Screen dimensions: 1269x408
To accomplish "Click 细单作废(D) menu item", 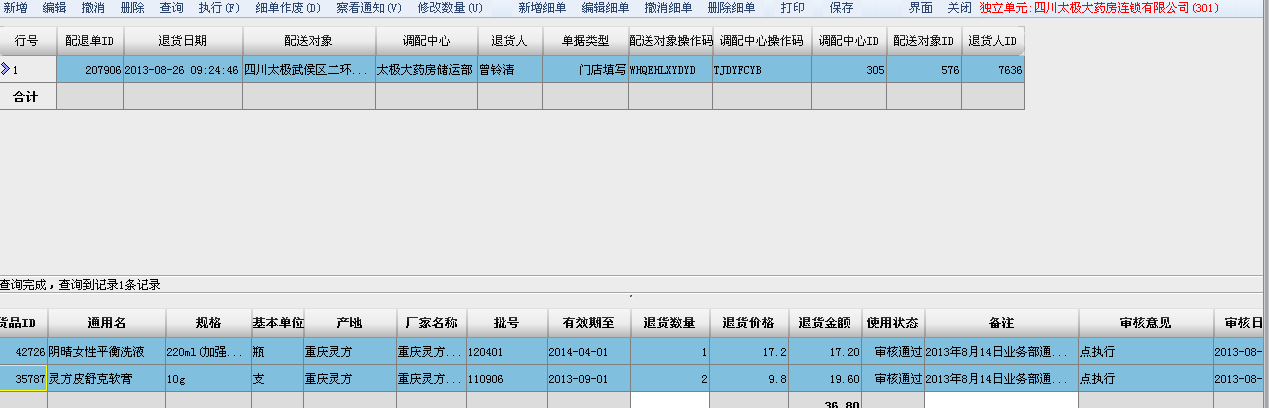I will [x=288, y=8].
